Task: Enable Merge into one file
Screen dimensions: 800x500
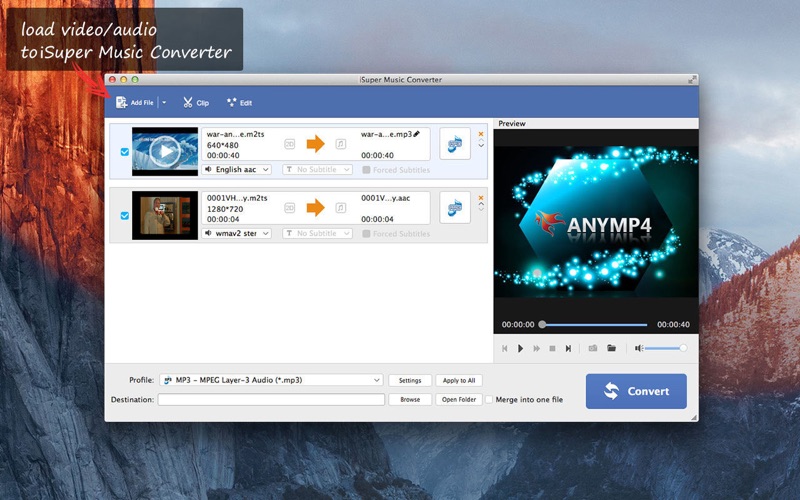Action: pos(490,400)
